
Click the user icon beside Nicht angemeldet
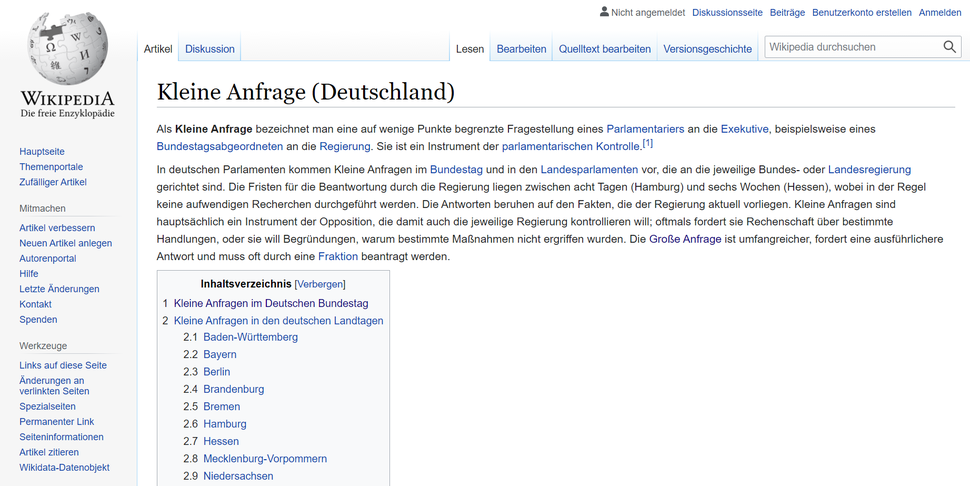tap(604, 12)
